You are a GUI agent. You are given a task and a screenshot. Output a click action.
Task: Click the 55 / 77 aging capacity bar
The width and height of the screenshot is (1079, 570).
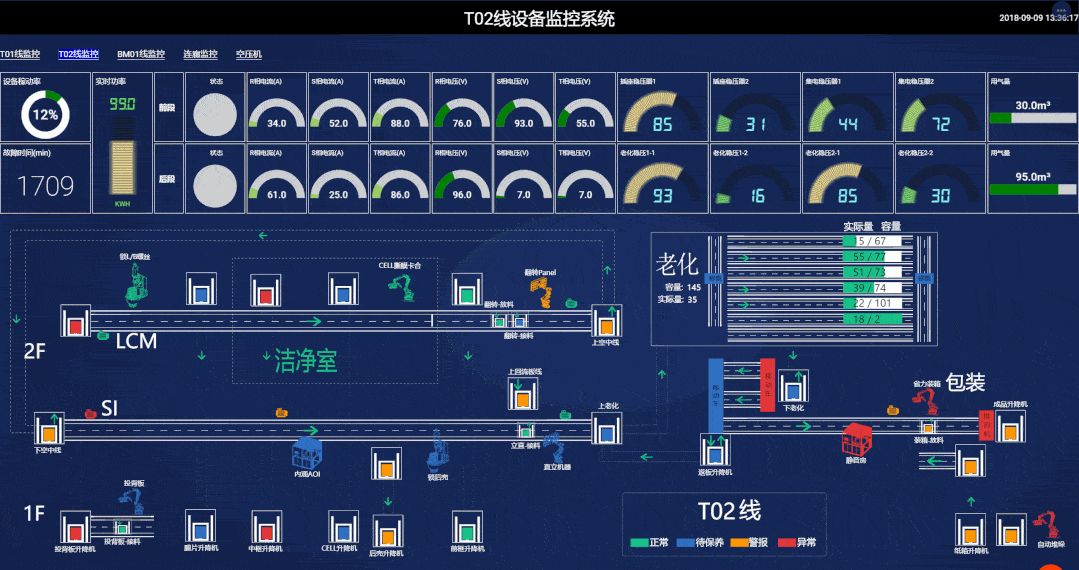coord(865,256)
